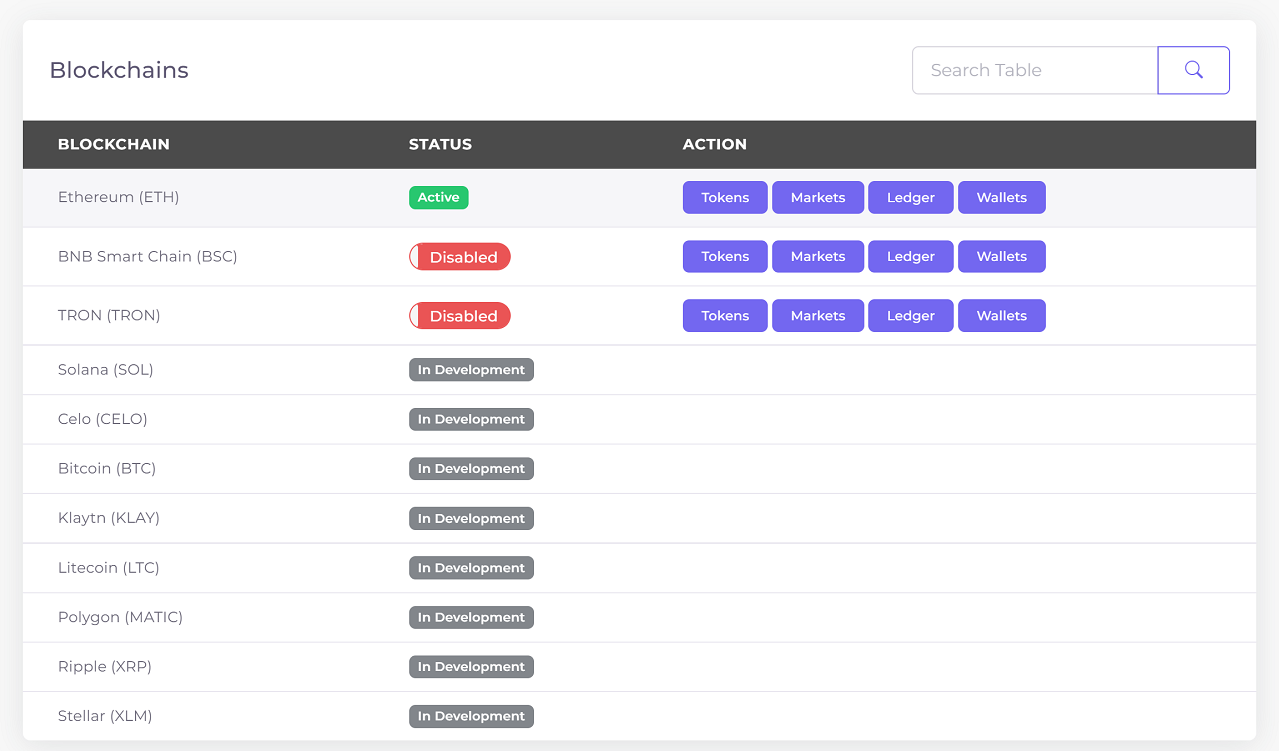Sort by the Status column header
The height and width of the screenshot is (751, 1279).
click(440, 144)
